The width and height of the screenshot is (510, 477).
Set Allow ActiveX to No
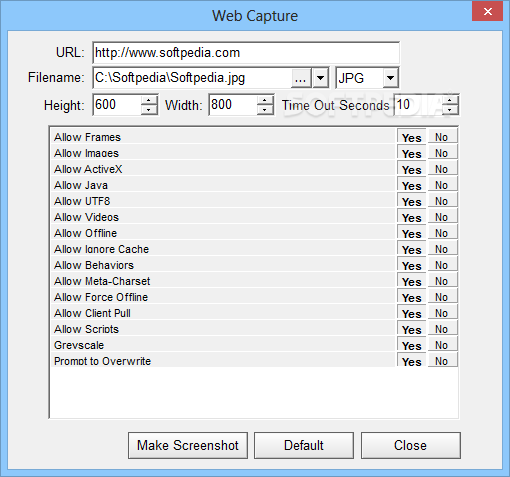(442, 169)
